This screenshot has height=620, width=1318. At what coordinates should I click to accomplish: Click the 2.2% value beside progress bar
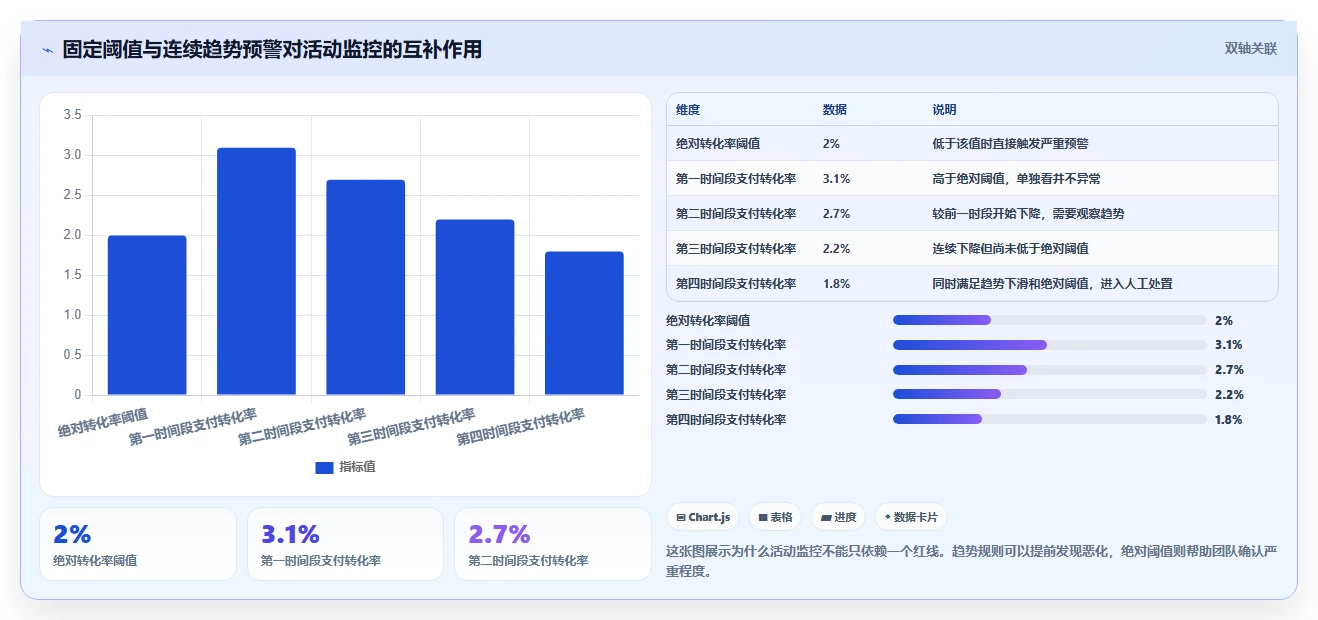(1228, 395)
